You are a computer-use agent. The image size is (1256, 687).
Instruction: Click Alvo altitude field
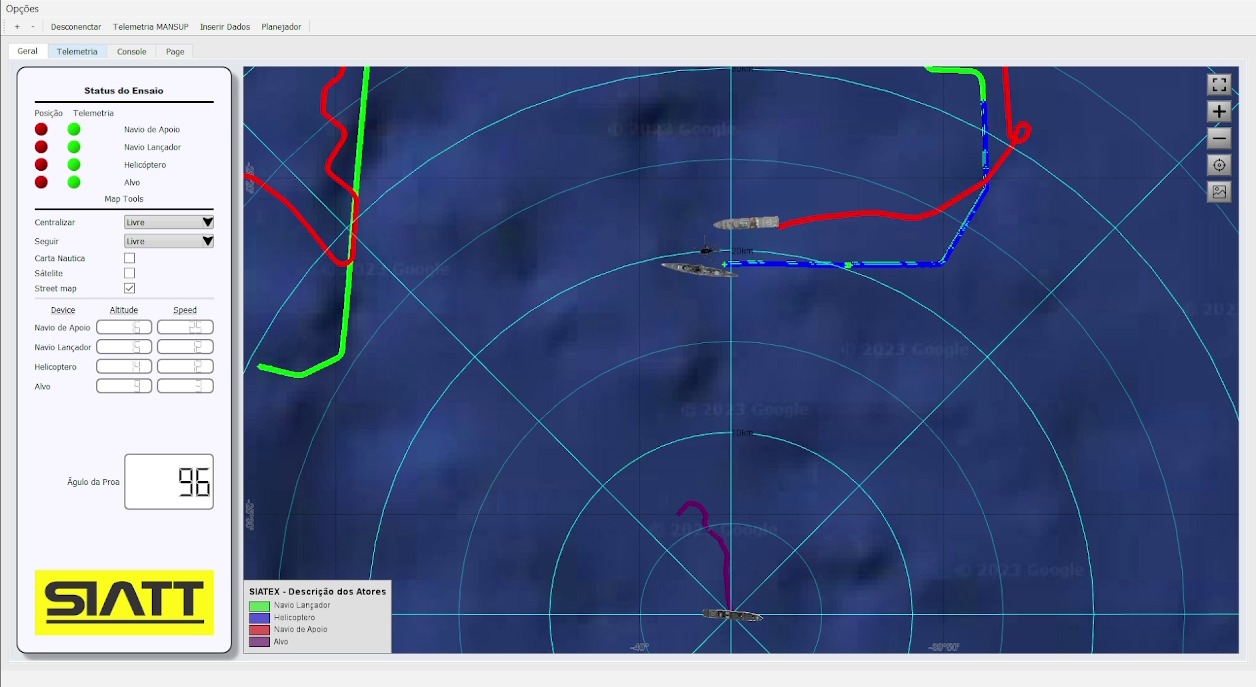tap(124, 386)
